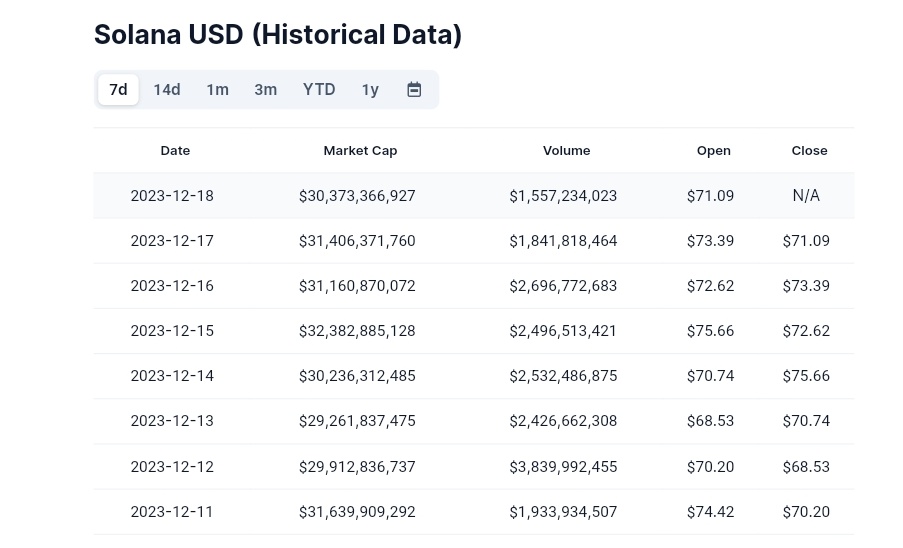
Task: Open the custom date range calendar icon
Action: [414, 90]
